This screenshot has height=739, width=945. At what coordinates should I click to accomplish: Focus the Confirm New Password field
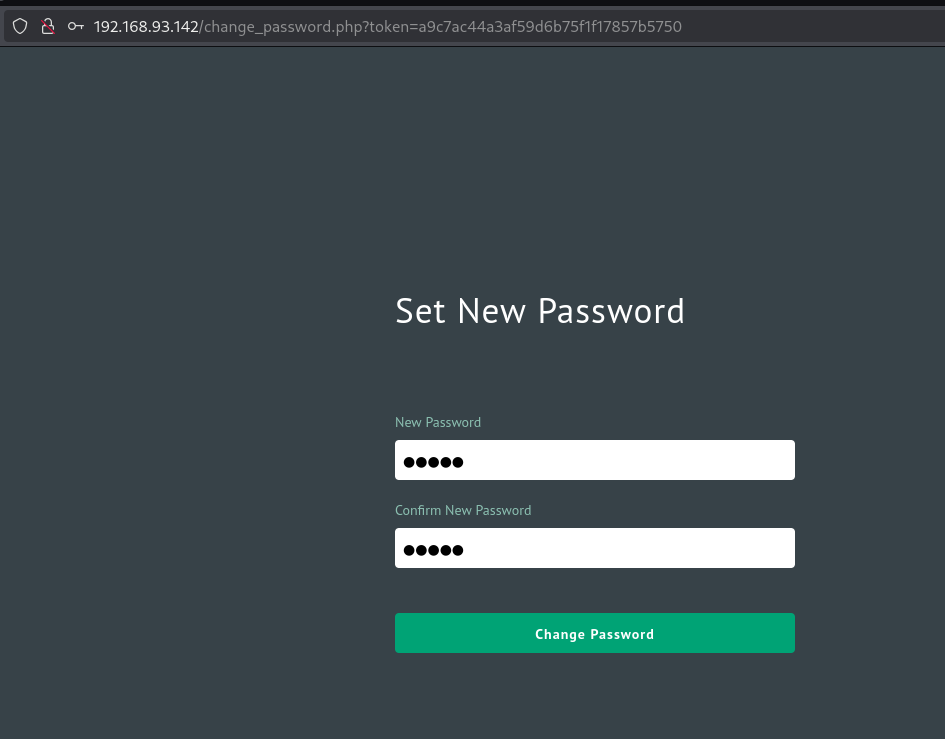tap(594, 548)
